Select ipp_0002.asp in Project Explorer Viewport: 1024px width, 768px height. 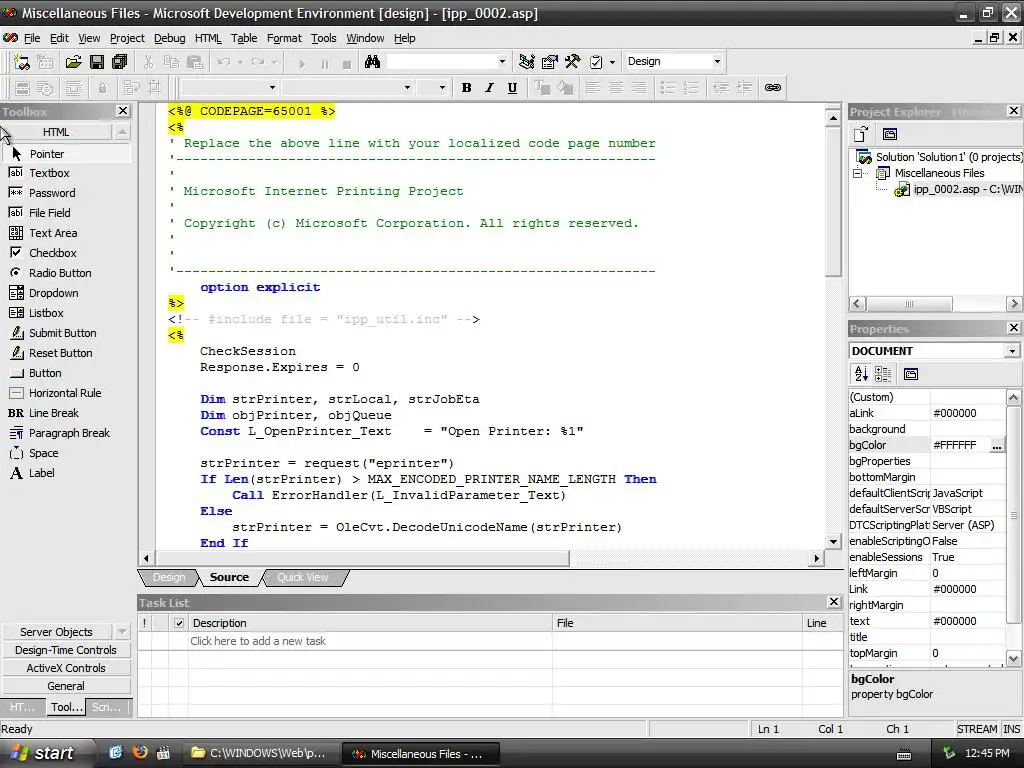click(x=958, y=189)
